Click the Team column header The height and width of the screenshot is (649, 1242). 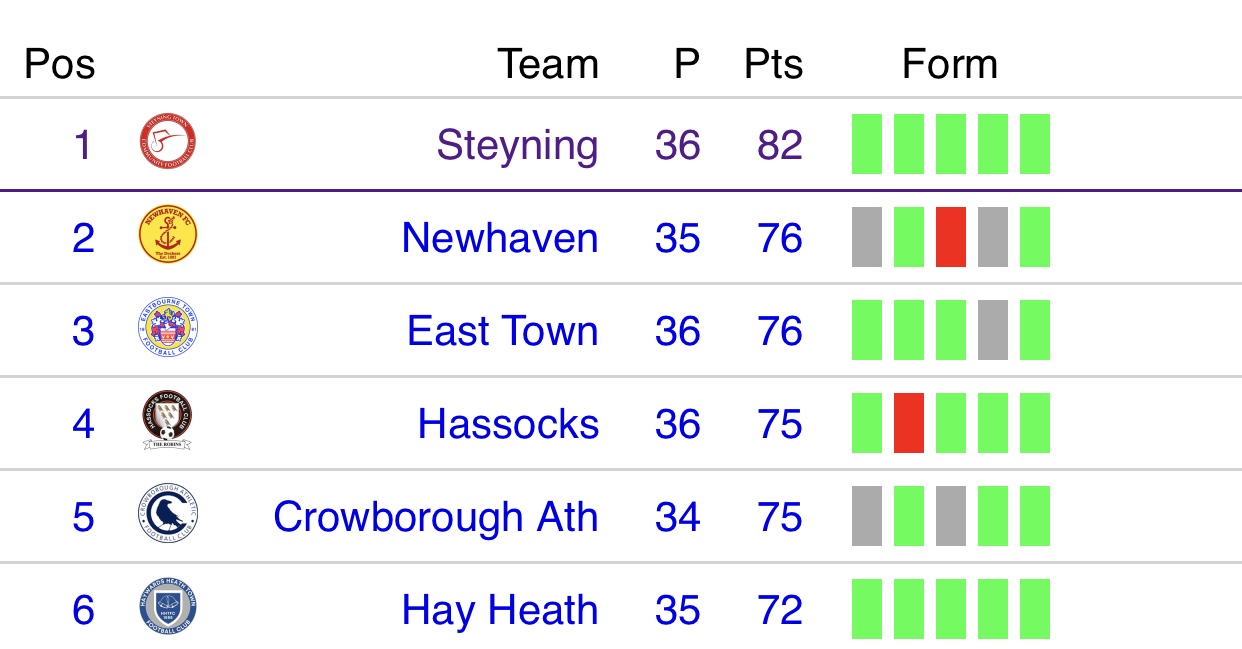point(549,64)
